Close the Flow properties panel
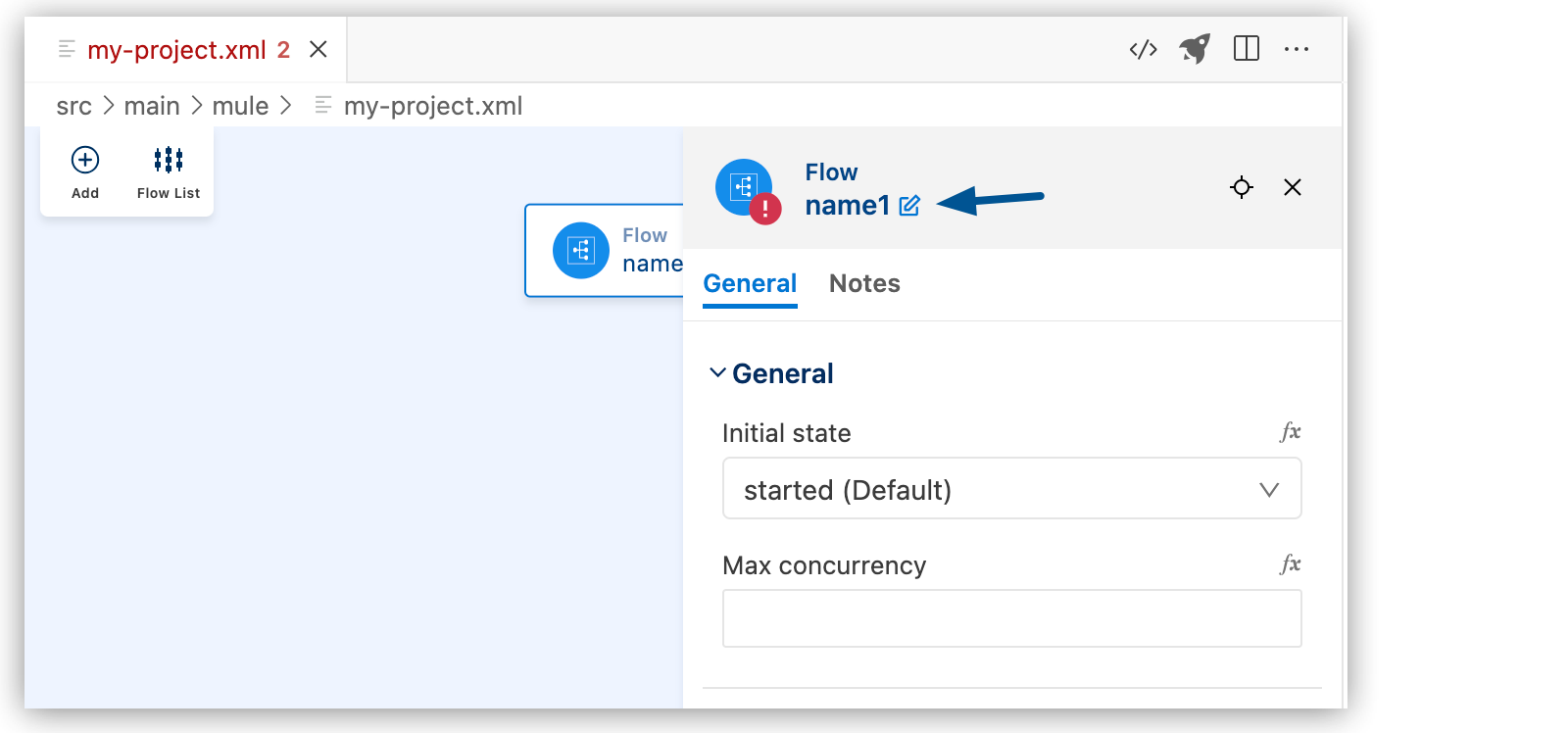This screenshot has height=733, width=1568. point(1293,187)
